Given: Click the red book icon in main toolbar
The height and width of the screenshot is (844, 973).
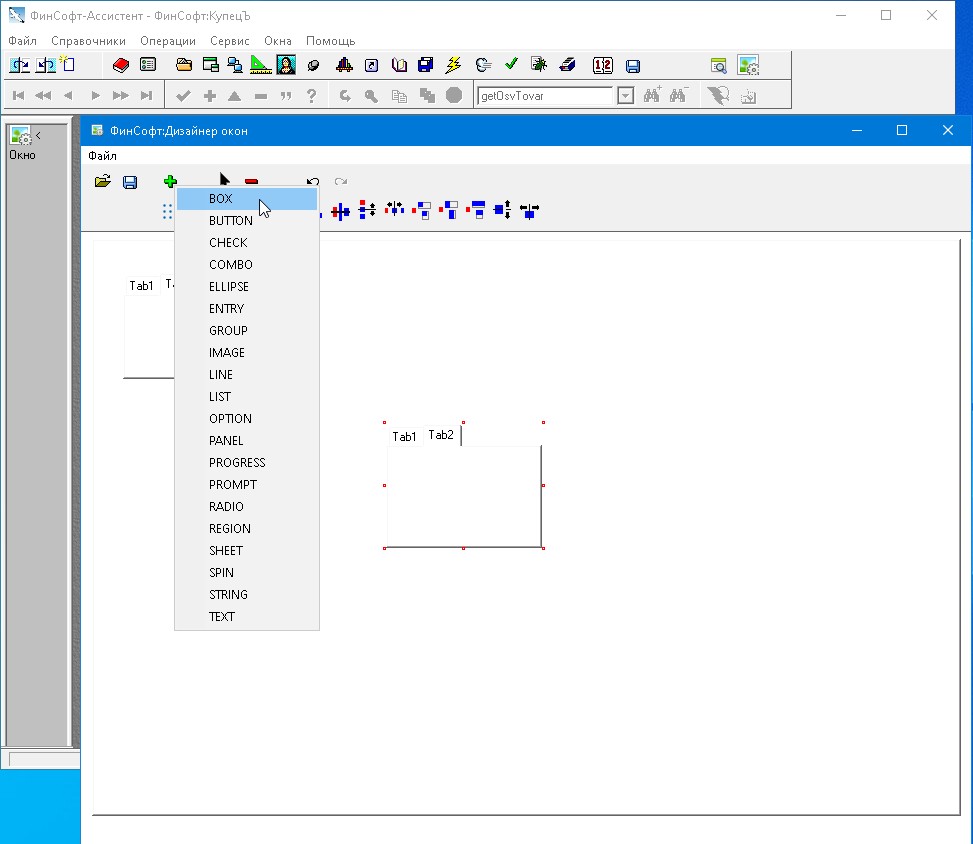Looking at the screenshot, I should 121,65.
